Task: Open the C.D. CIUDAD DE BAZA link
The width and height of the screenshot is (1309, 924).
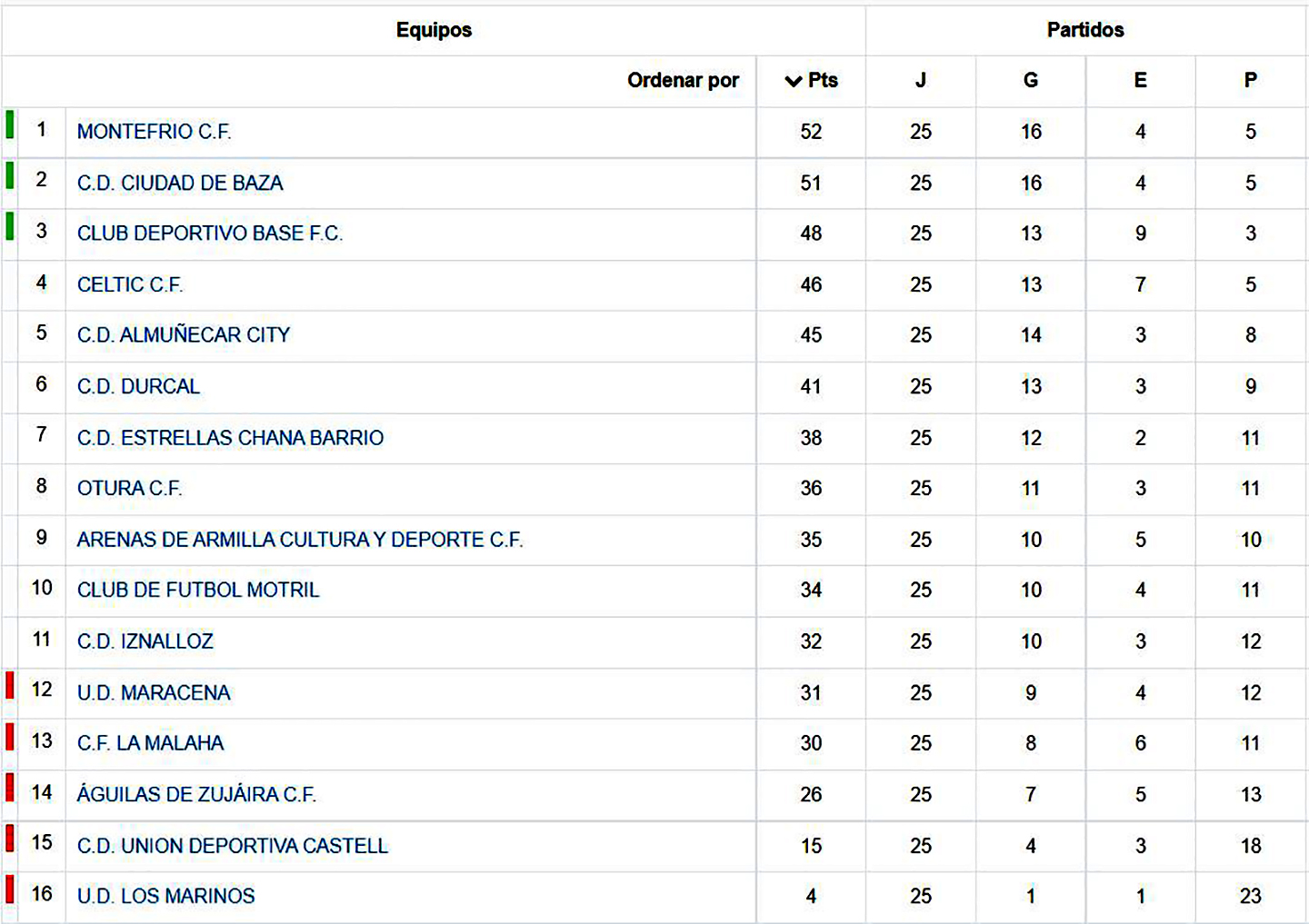Action: (180, 183)
